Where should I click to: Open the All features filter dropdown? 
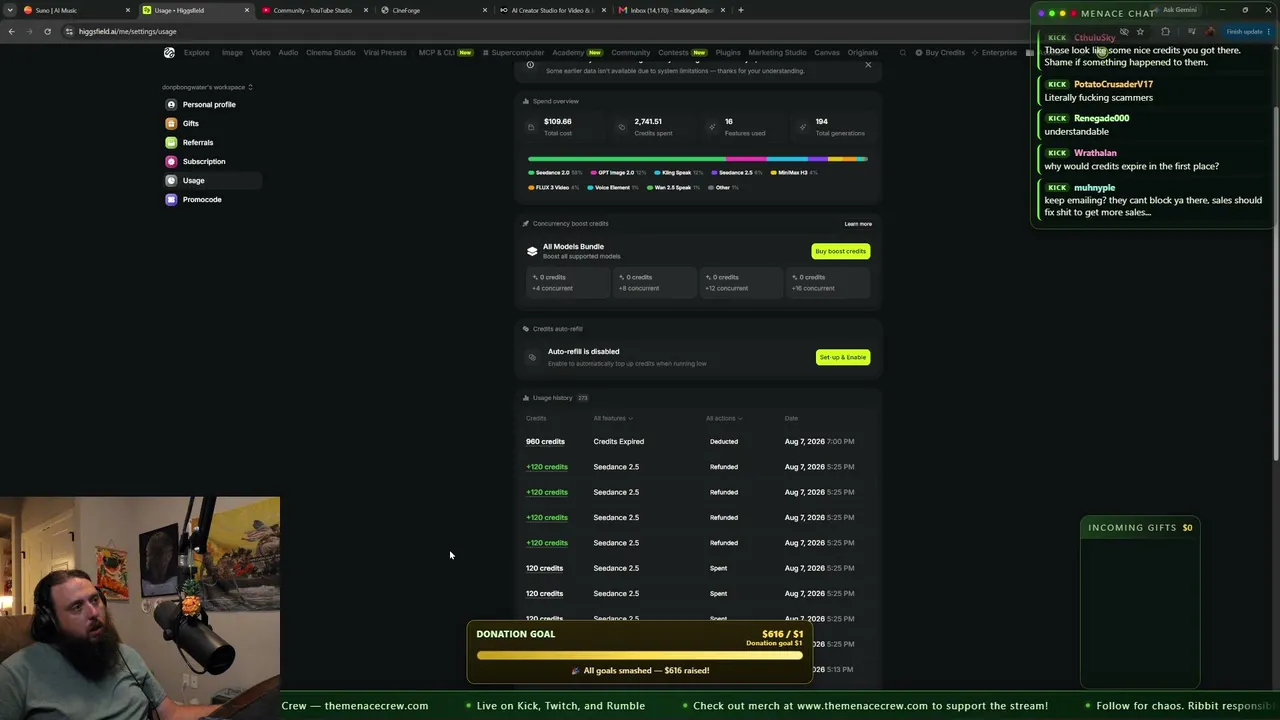pos(612,418)
